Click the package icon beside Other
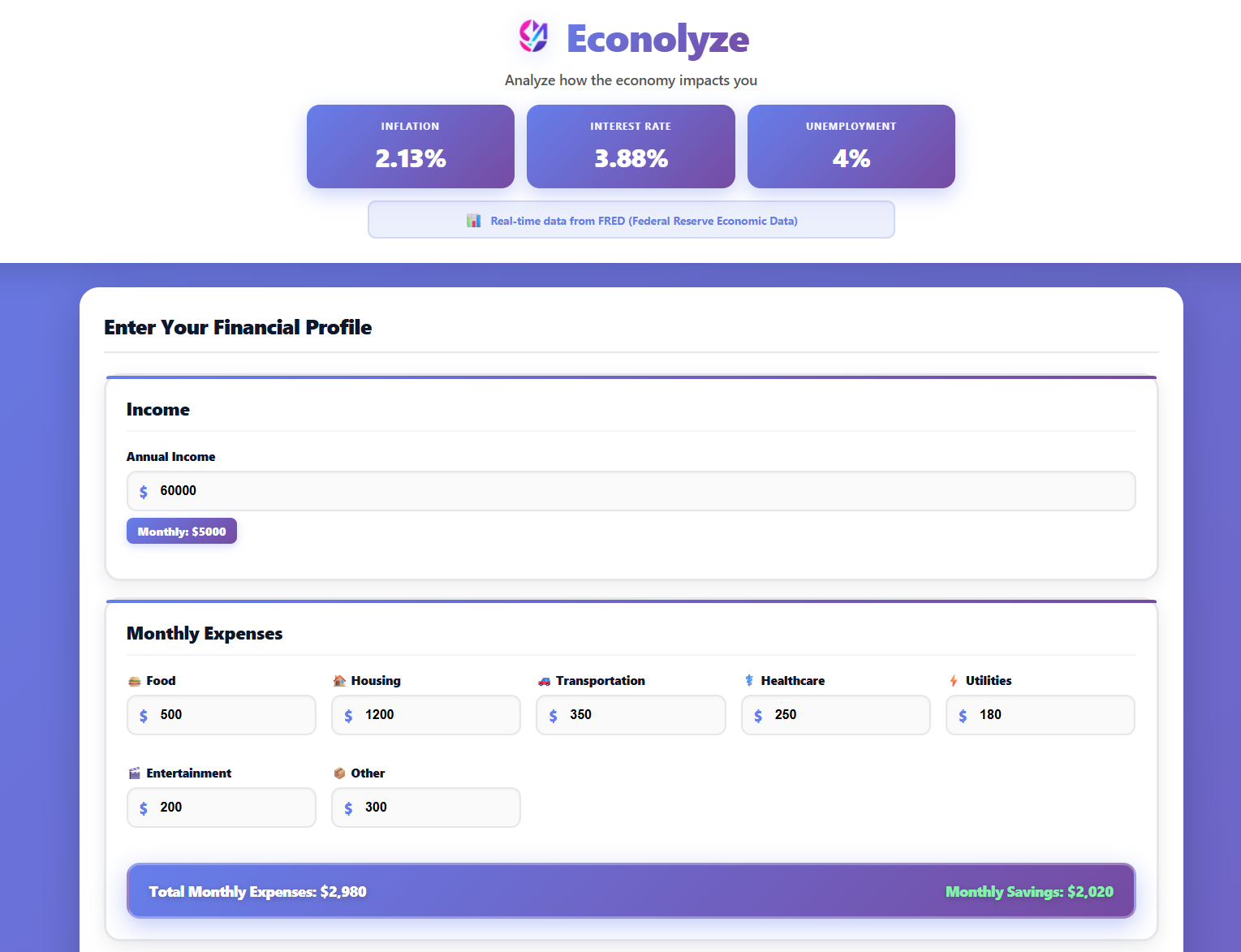Image resolution: width=1241 pixels, height=952 pixels. (339, 773)
